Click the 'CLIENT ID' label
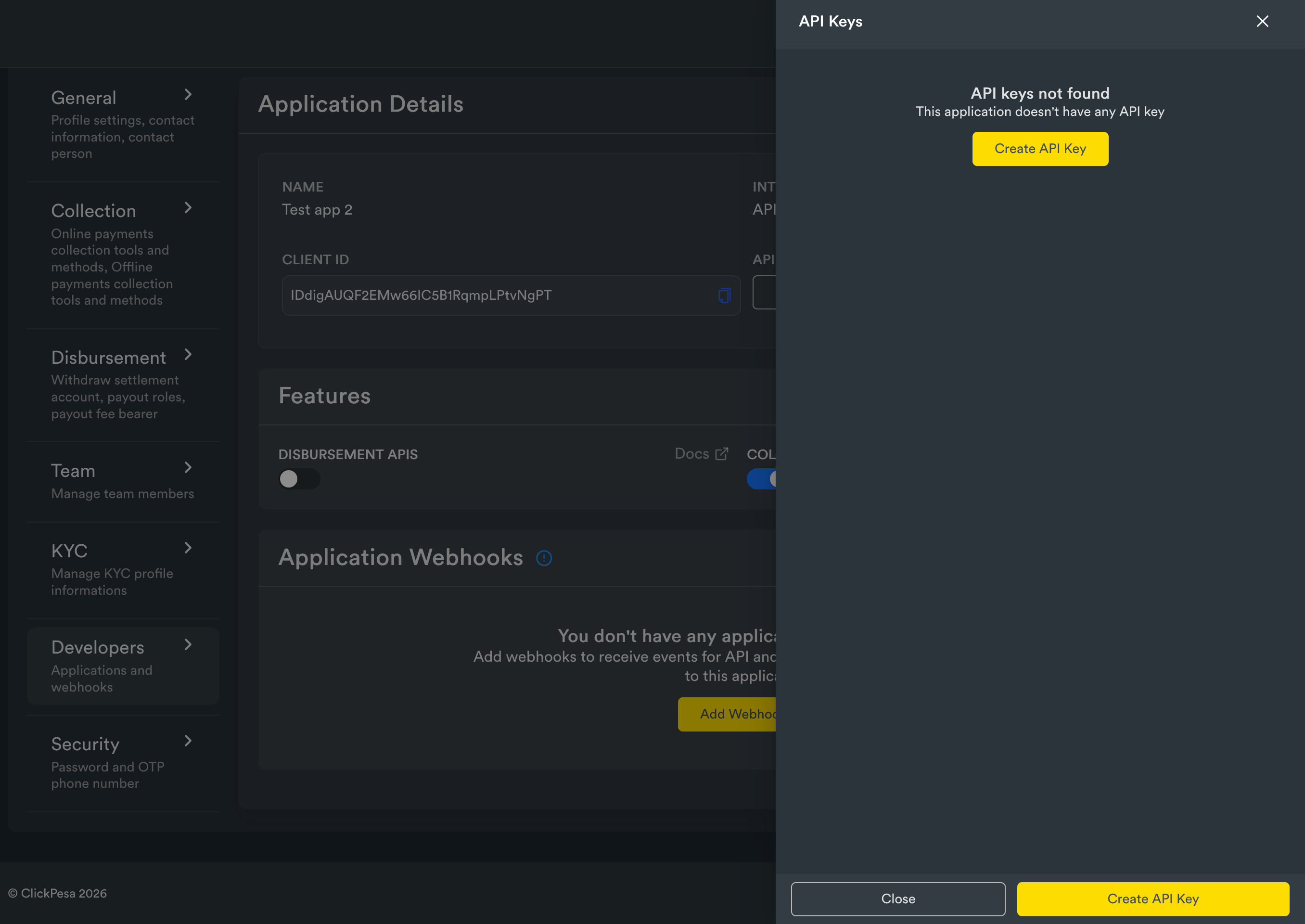This screenshot has width=1305, height=924. coord(315,260)
